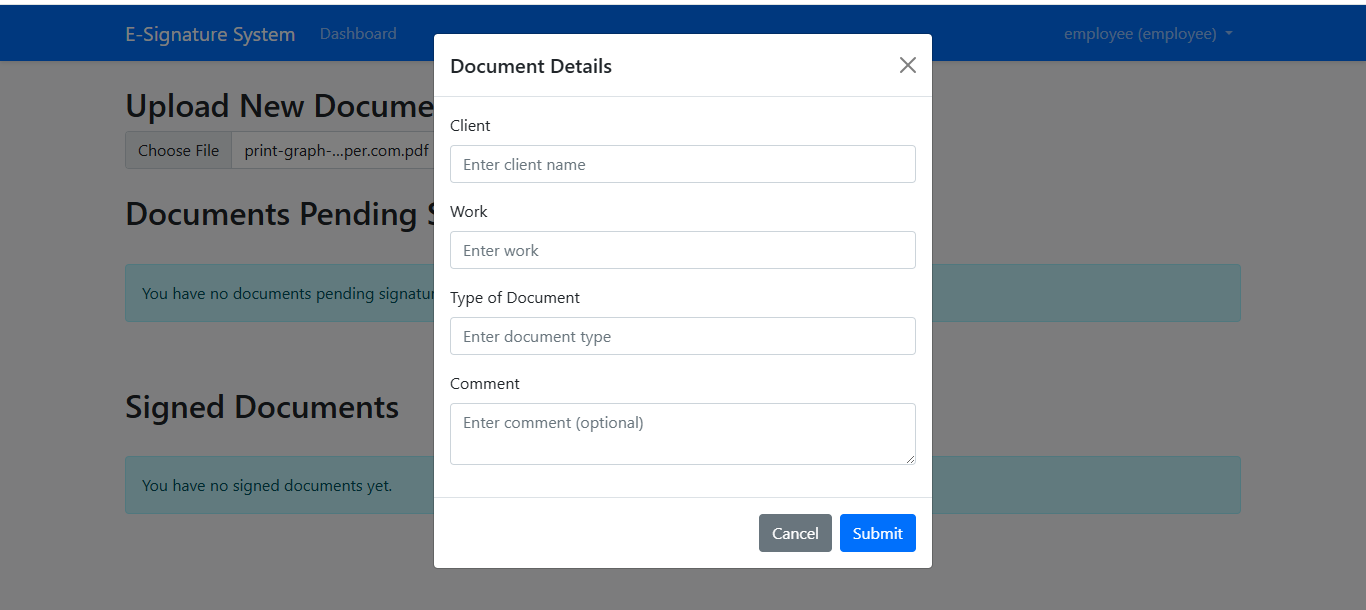This screenshot has width=1366, height=610.
Task: Submit the document details
Action: click(878, 533)
